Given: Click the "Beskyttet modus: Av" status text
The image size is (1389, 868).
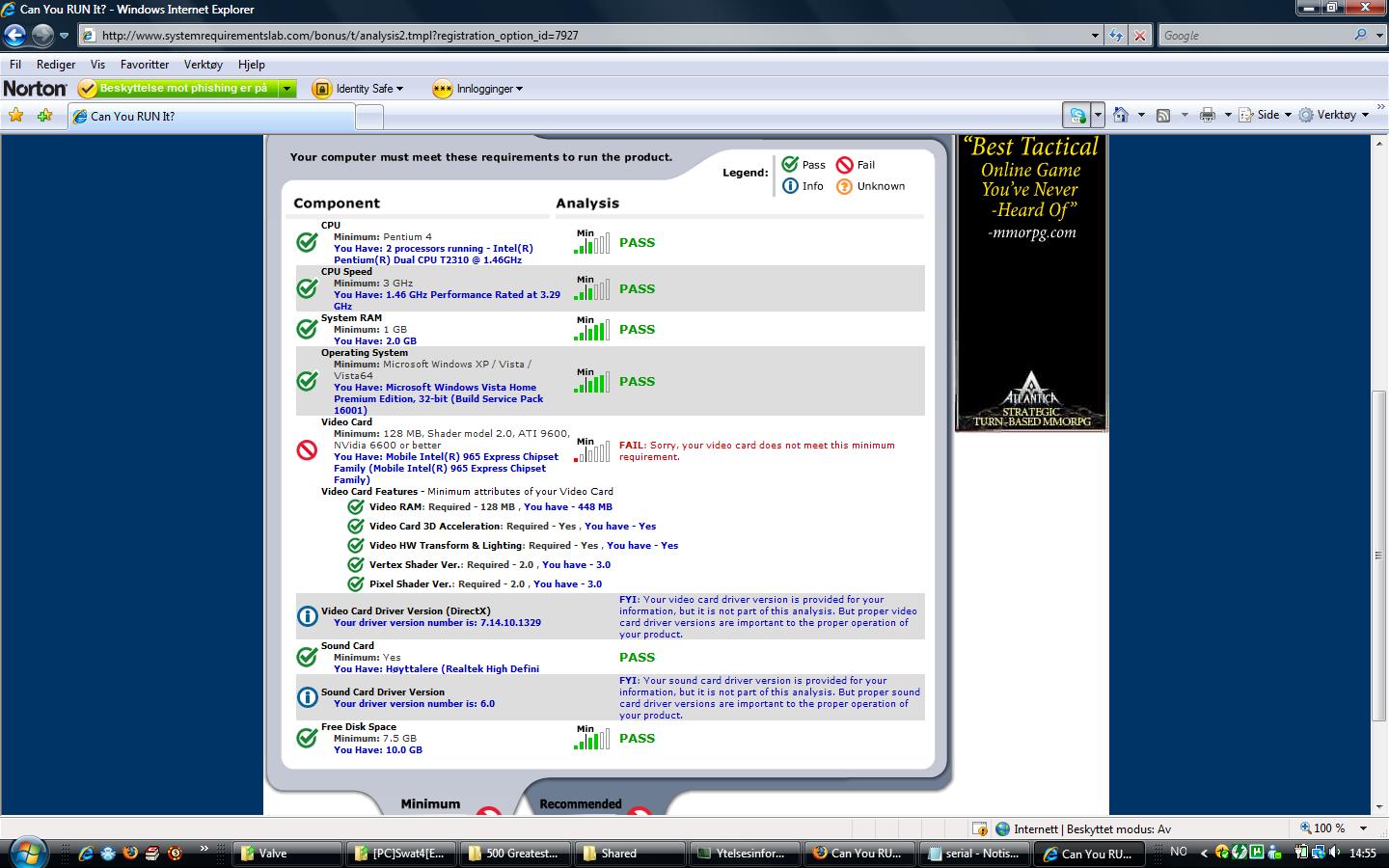Looking at the screenshot, I should pos(1119,828).
